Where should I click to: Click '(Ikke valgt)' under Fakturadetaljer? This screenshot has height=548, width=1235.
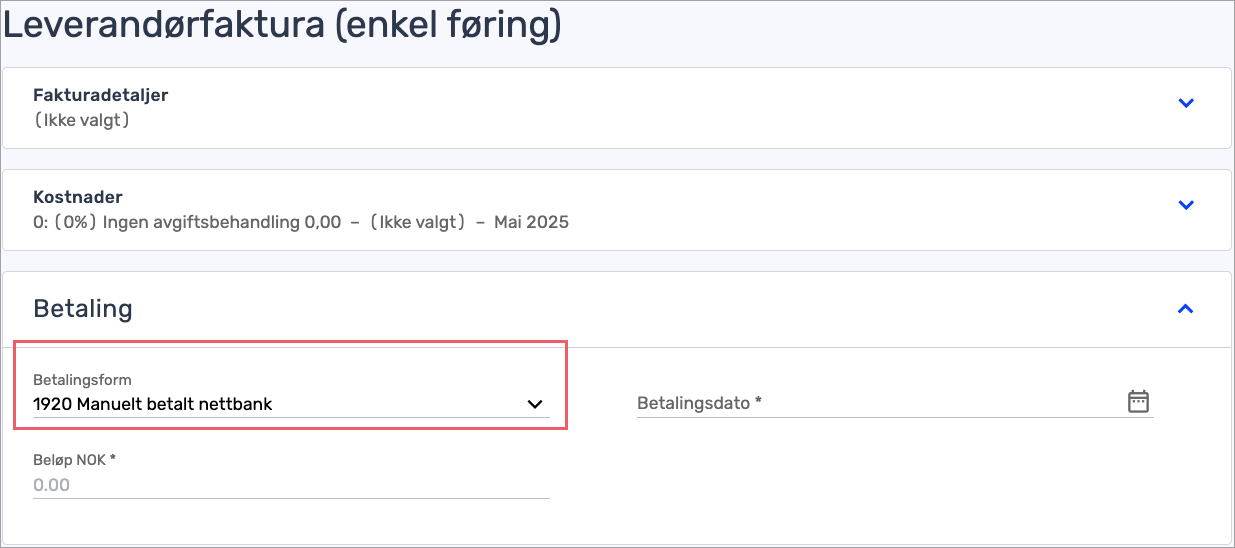[82, 120]
